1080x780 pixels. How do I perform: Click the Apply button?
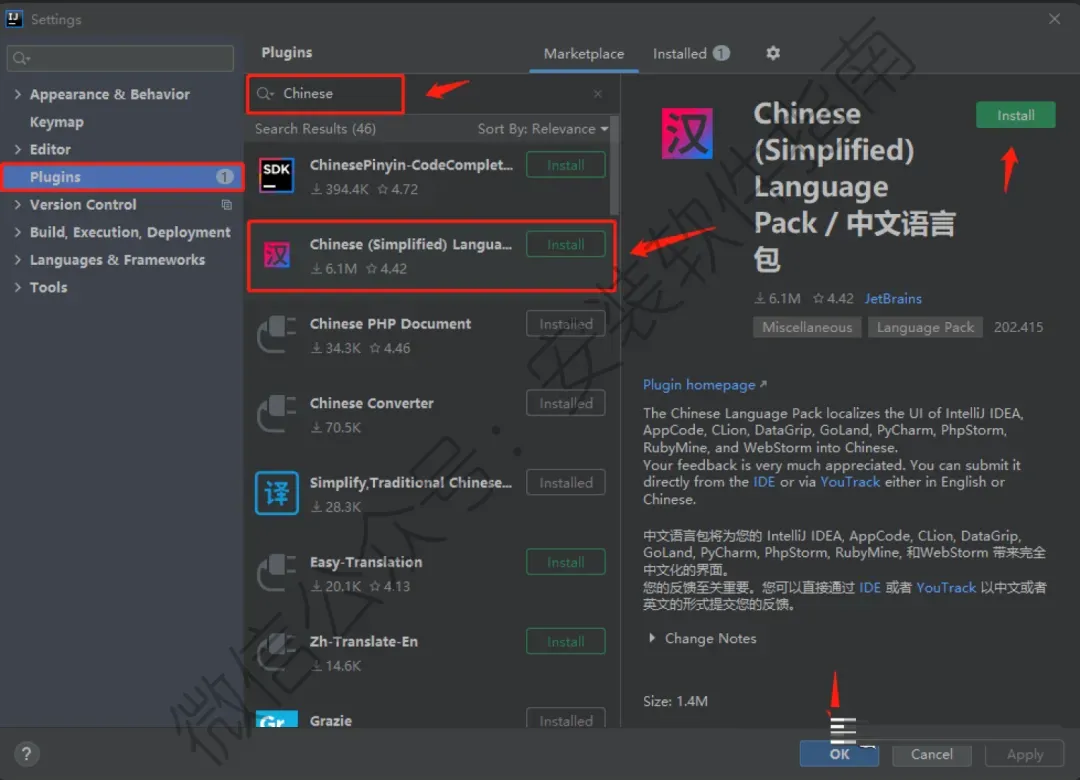(x=1024, y=754)
